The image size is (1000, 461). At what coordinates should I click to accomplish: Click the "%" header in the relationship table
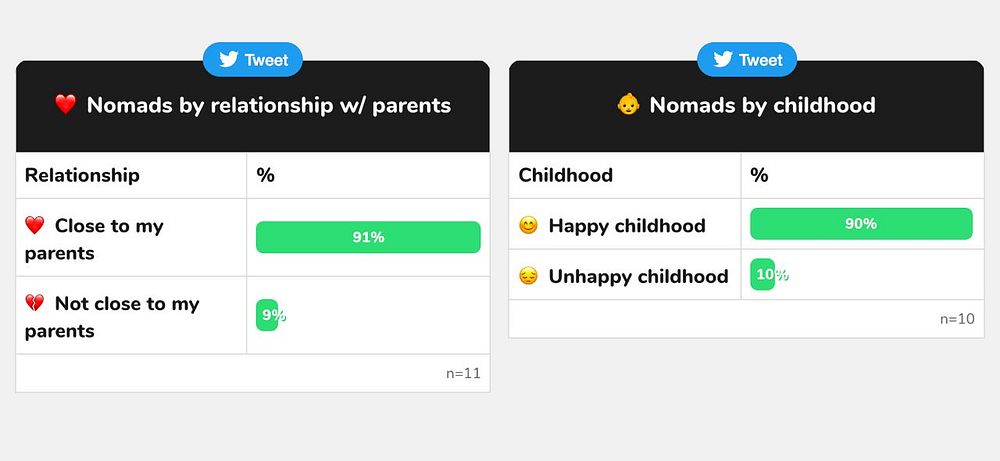pyautogui.click(x=265, y=176)
